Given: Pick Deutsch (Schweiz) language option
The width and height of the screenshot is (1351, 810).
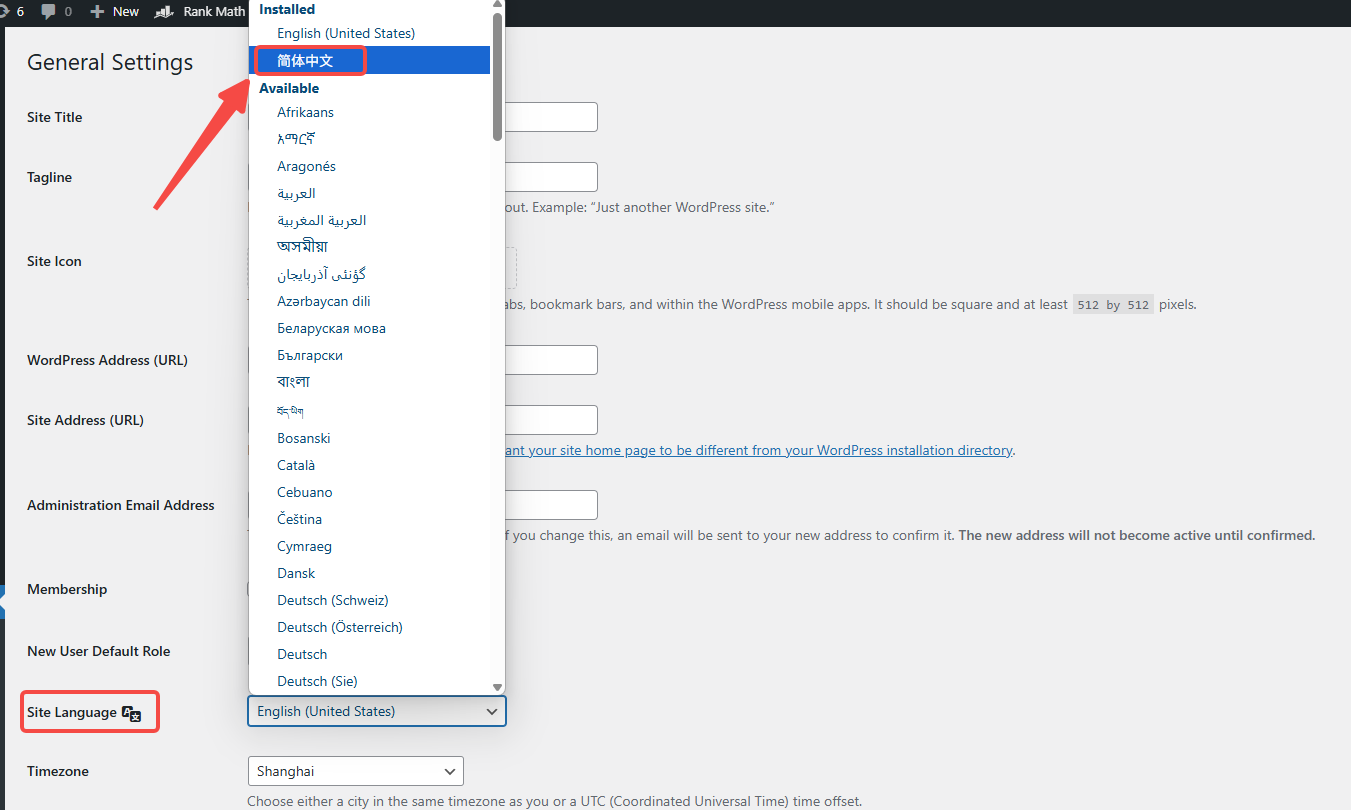Looking at the screenshot, I should 333,600.
